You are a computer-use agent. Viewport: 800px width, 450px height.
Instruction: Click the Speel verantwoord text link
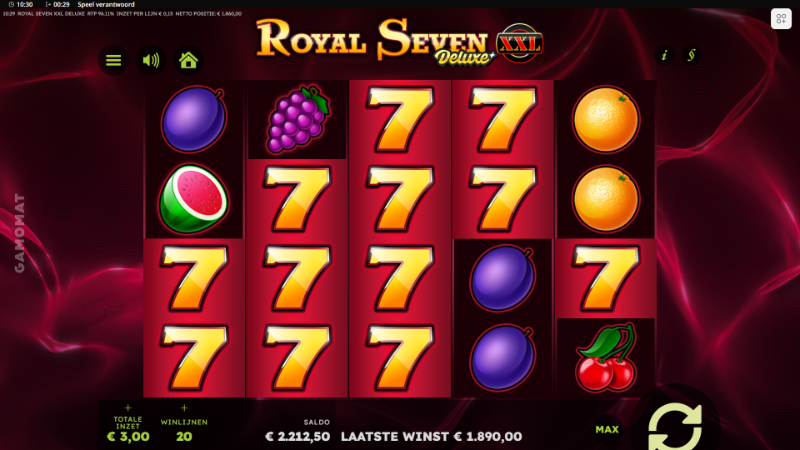tap(106, 4)
